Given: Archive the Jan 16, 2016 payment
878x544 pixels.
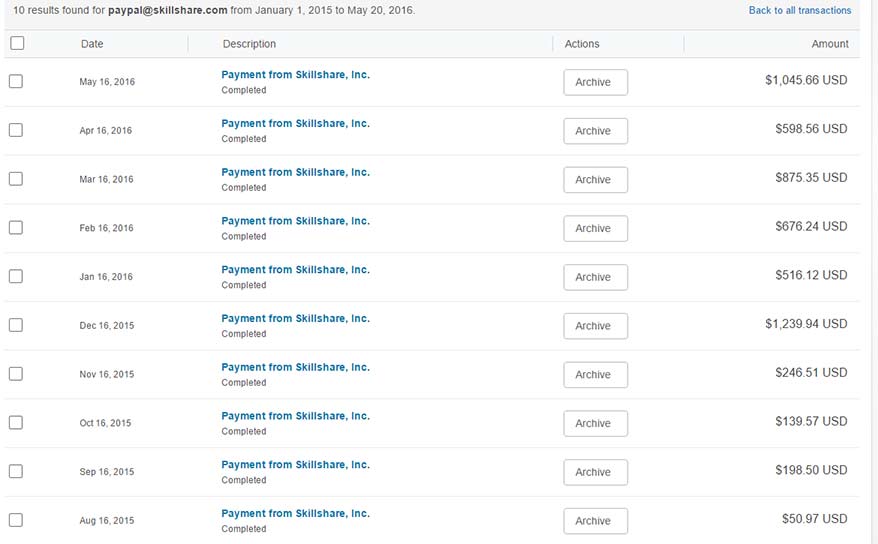Looking at the screenshot, I should point(595,277).
